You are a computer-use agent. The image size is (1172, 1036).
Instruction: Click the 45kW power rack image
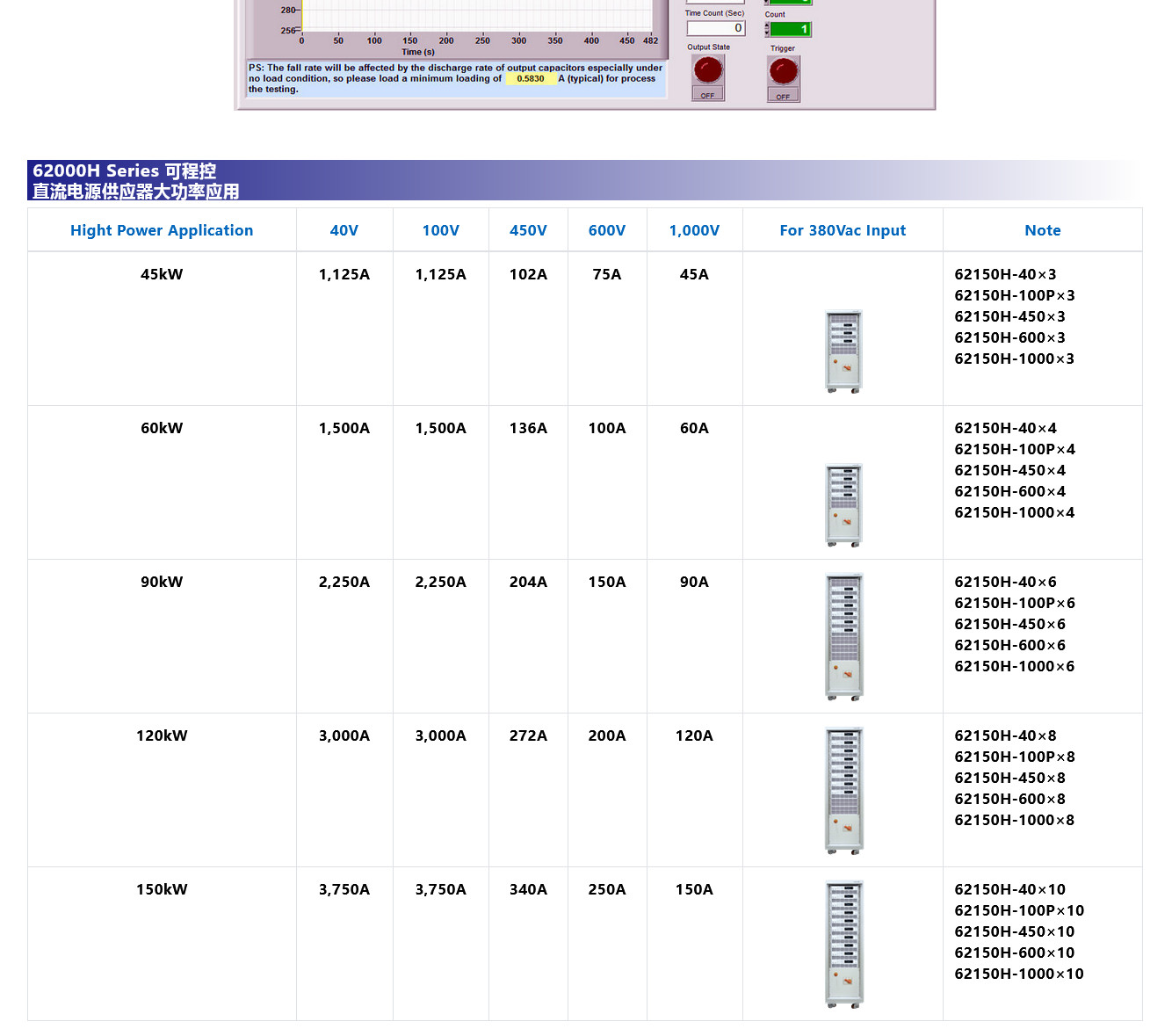(x=843, y=351)
